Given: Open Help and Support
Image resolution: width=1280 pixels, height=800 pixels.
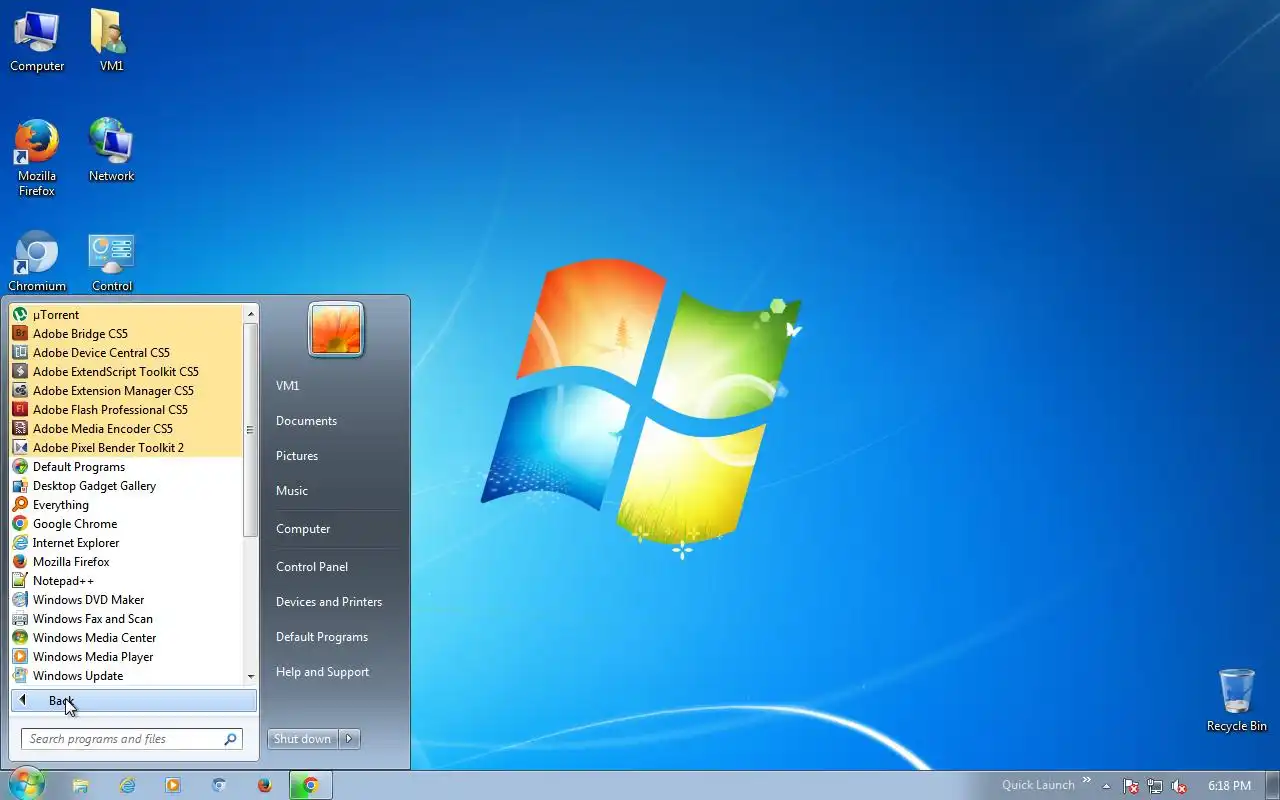Looking at the screenshot, I should pyautogui.click(x=322, y=671).
